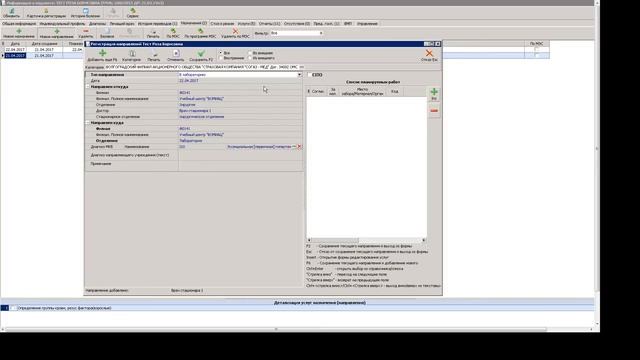Toggle checkbox on Определение группы крови detail row
This screenshot has width=640, height=360.
(x=13, y=308)
